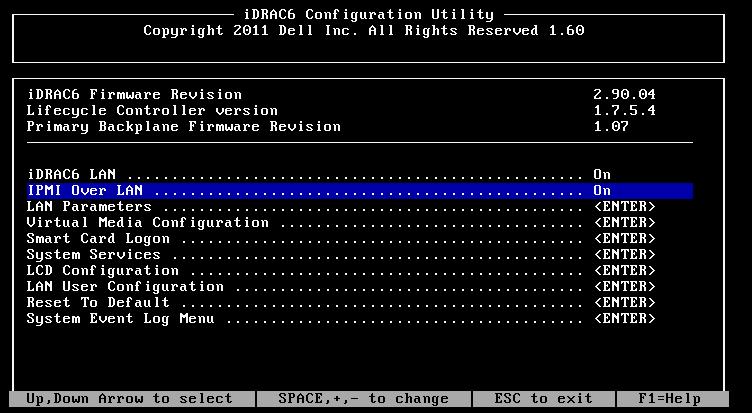Viewport: 752px width, 413px height.
Task: Open Virtual Media Configuration entry
Action: [147, 223]
